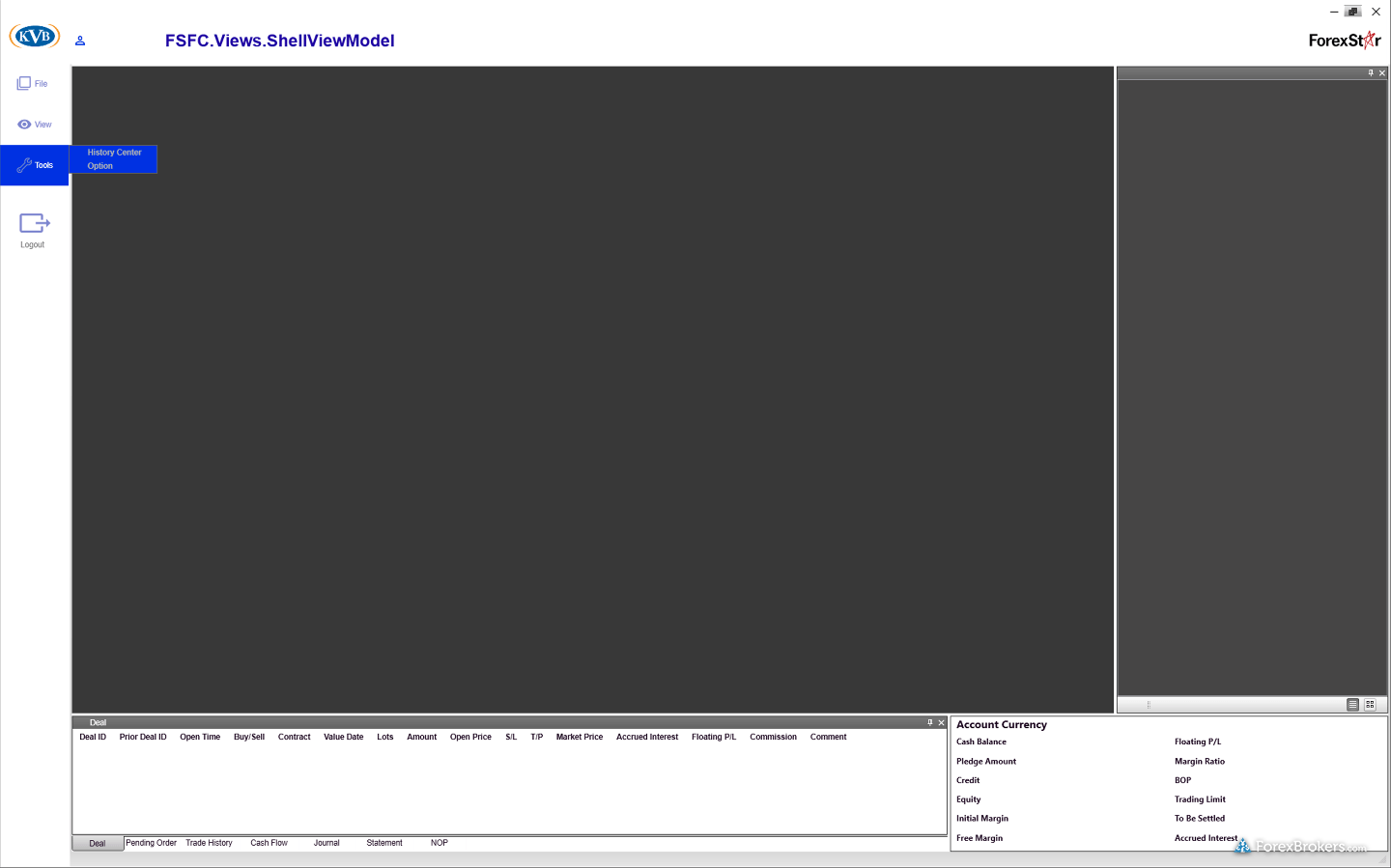The height and width of the screenshot is (868, 1391).
Task: Switch right panel to grid view
Action: tap(1370, 705)
